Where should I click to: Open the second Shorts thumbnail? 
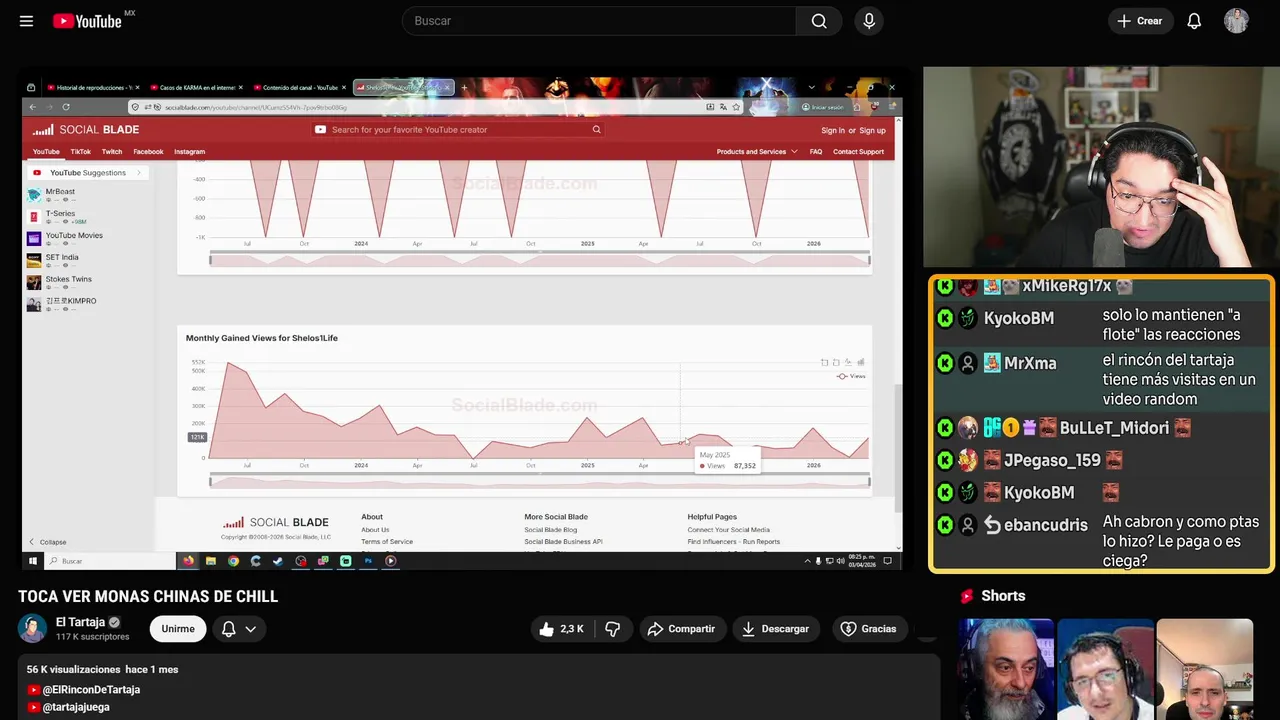tap(1105, 669)
